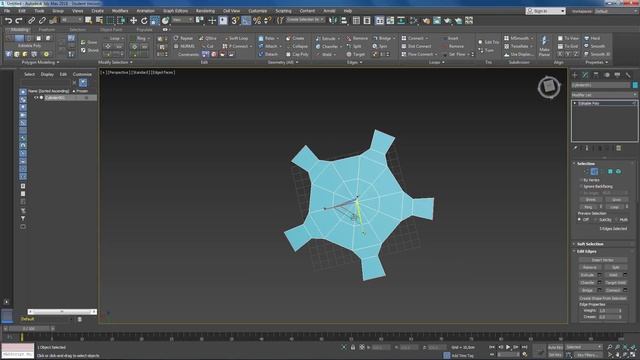Switch to the Freeform ribbon tab

coord(47,29)
